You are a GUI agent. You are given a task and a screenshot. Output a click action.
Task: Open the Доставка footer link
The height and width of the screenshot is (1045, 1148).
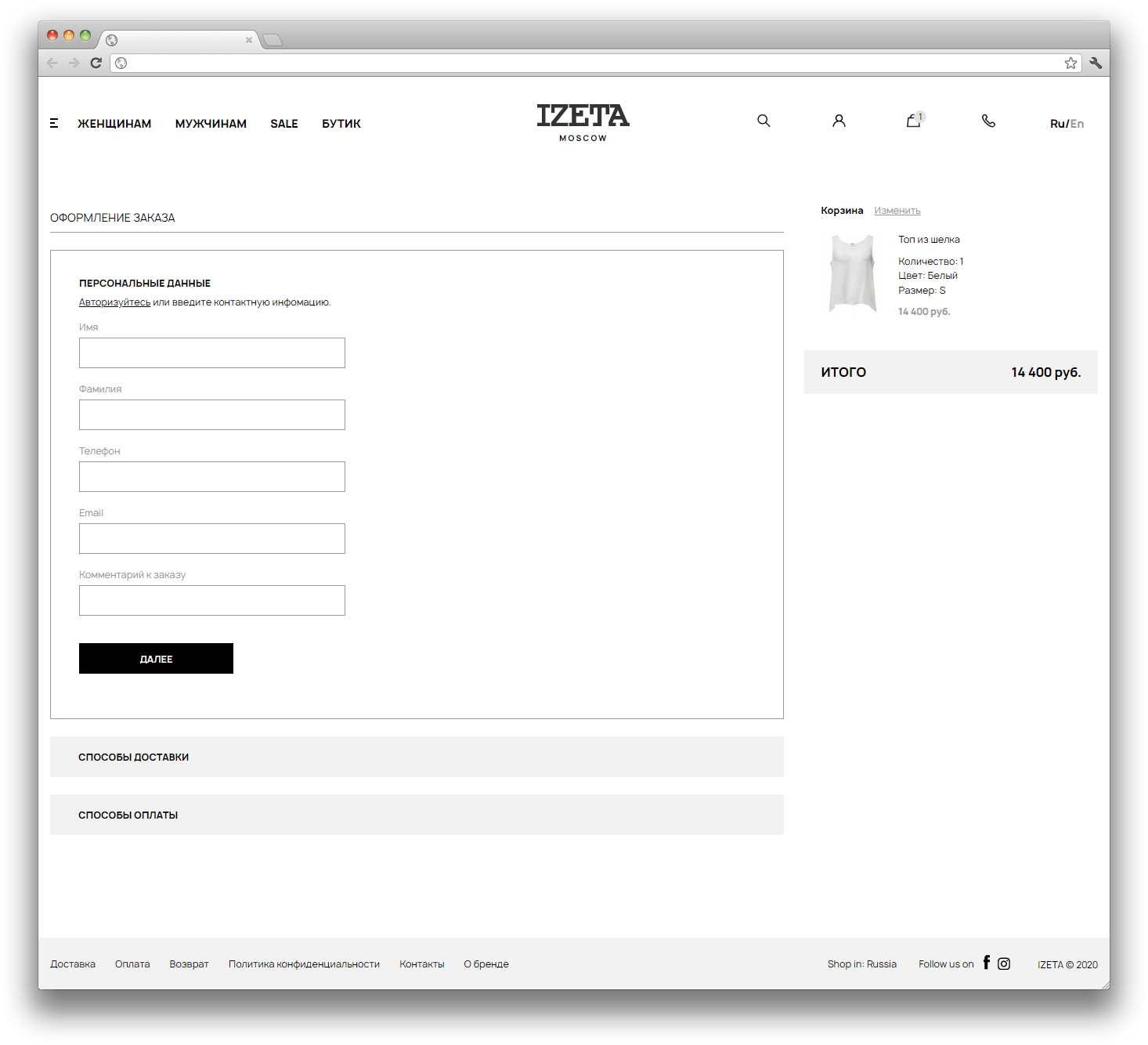click(73, 964)
